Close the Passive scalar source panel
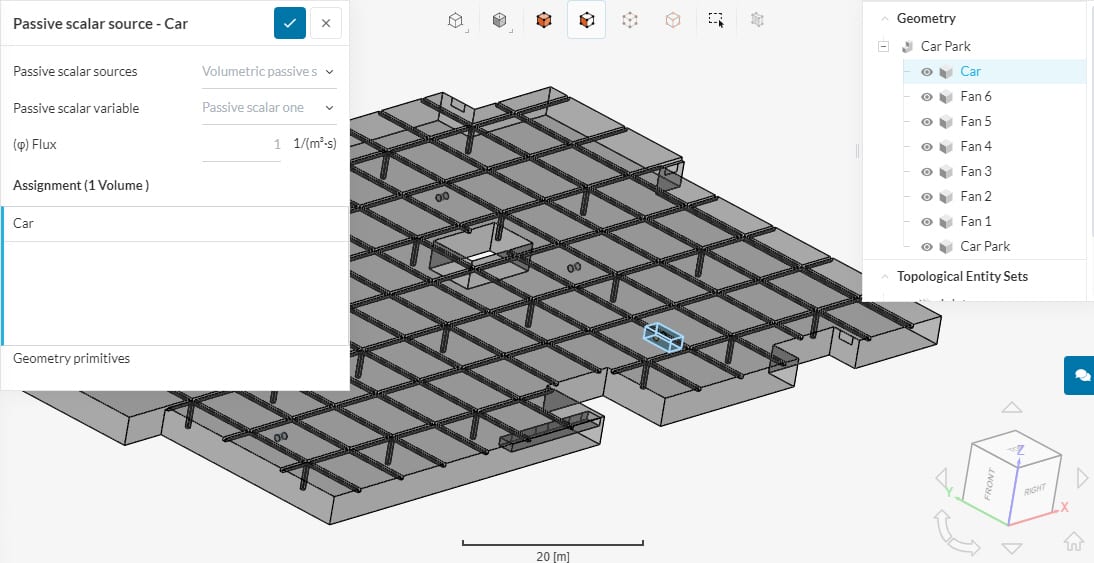1094x563 pixels. (x=326, y=23)
